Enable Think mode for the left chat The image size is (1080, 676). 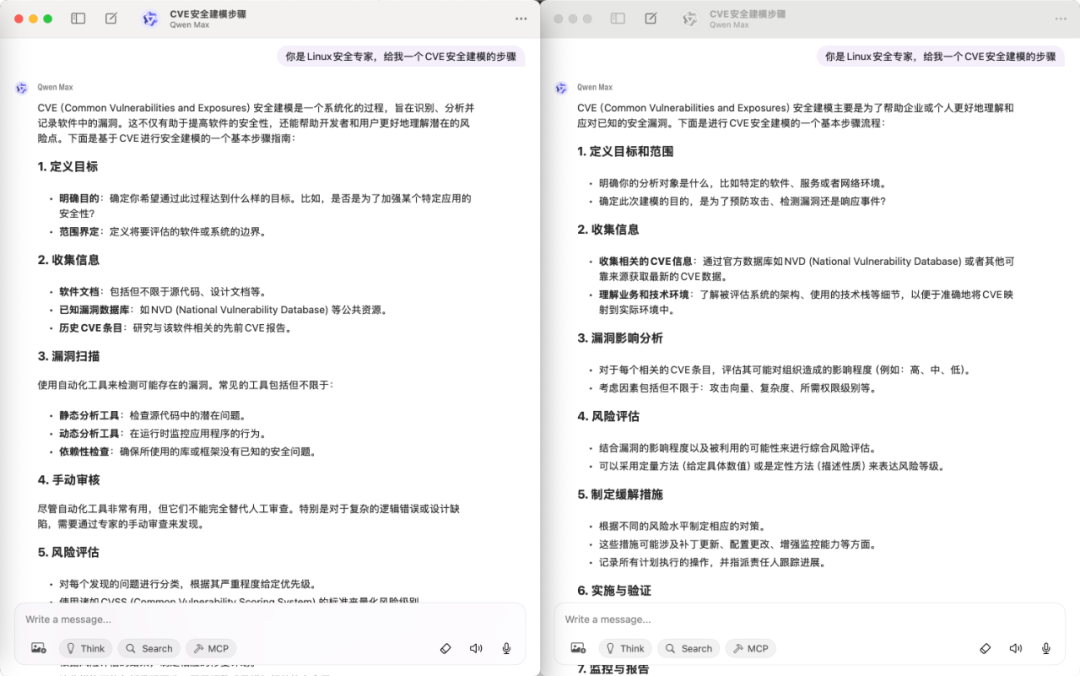point(85,648)
